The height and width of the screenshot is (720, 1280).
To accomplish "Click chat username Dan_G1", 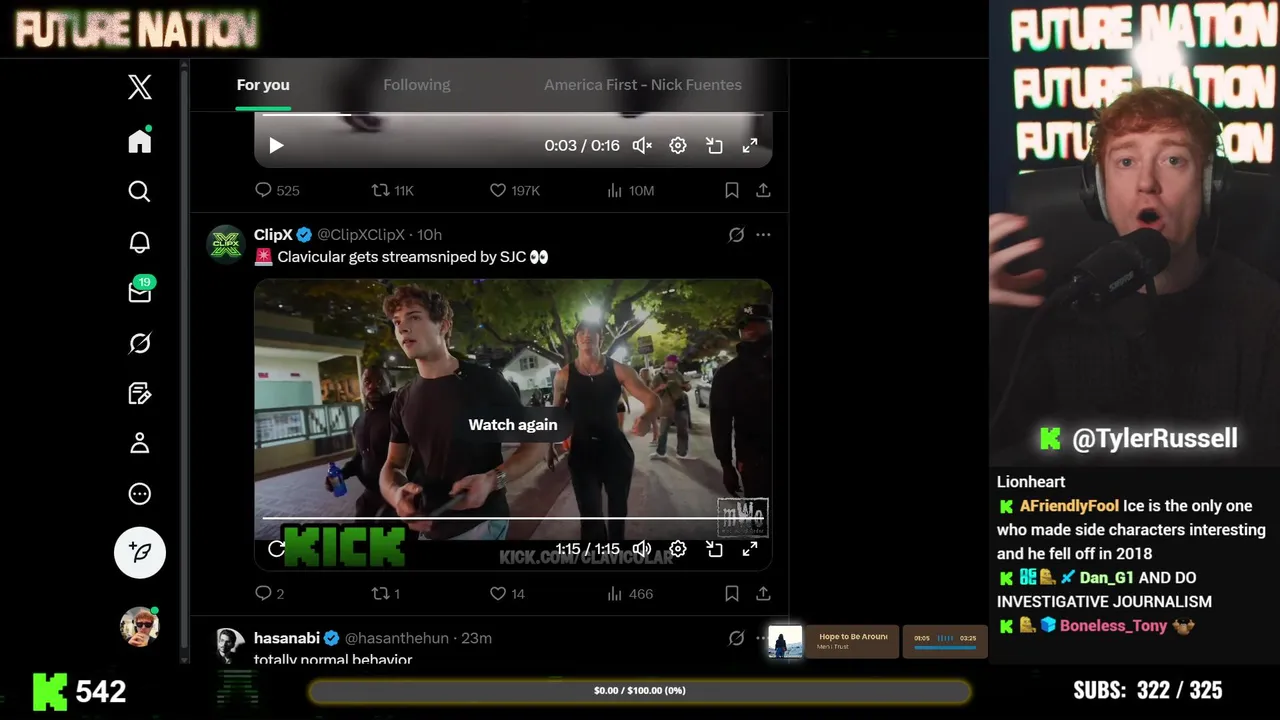I will (1107, 578).
